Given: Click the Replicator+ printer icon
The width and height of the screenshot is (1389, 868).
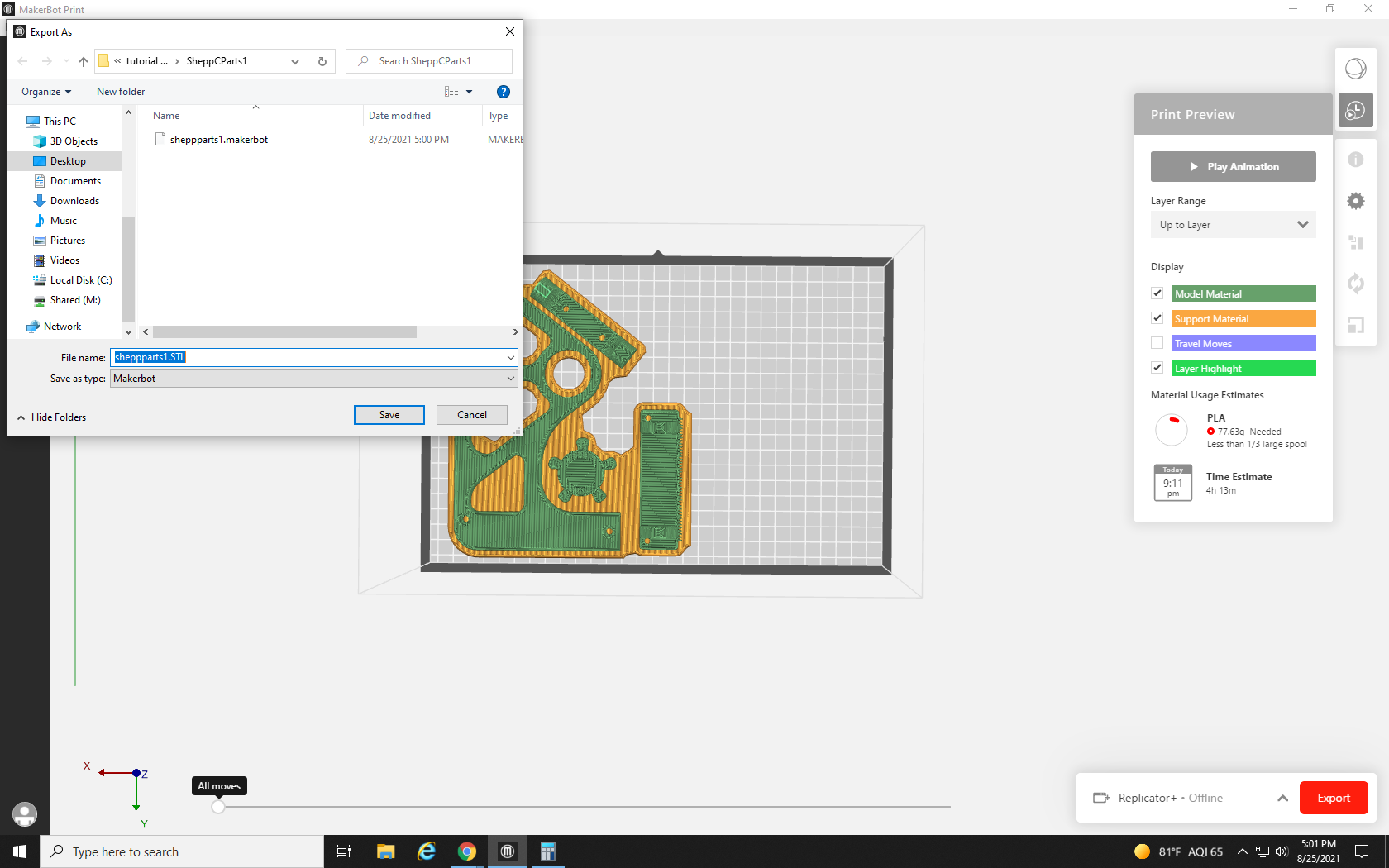Looking at the screenshot, I should coord(1101,798).
